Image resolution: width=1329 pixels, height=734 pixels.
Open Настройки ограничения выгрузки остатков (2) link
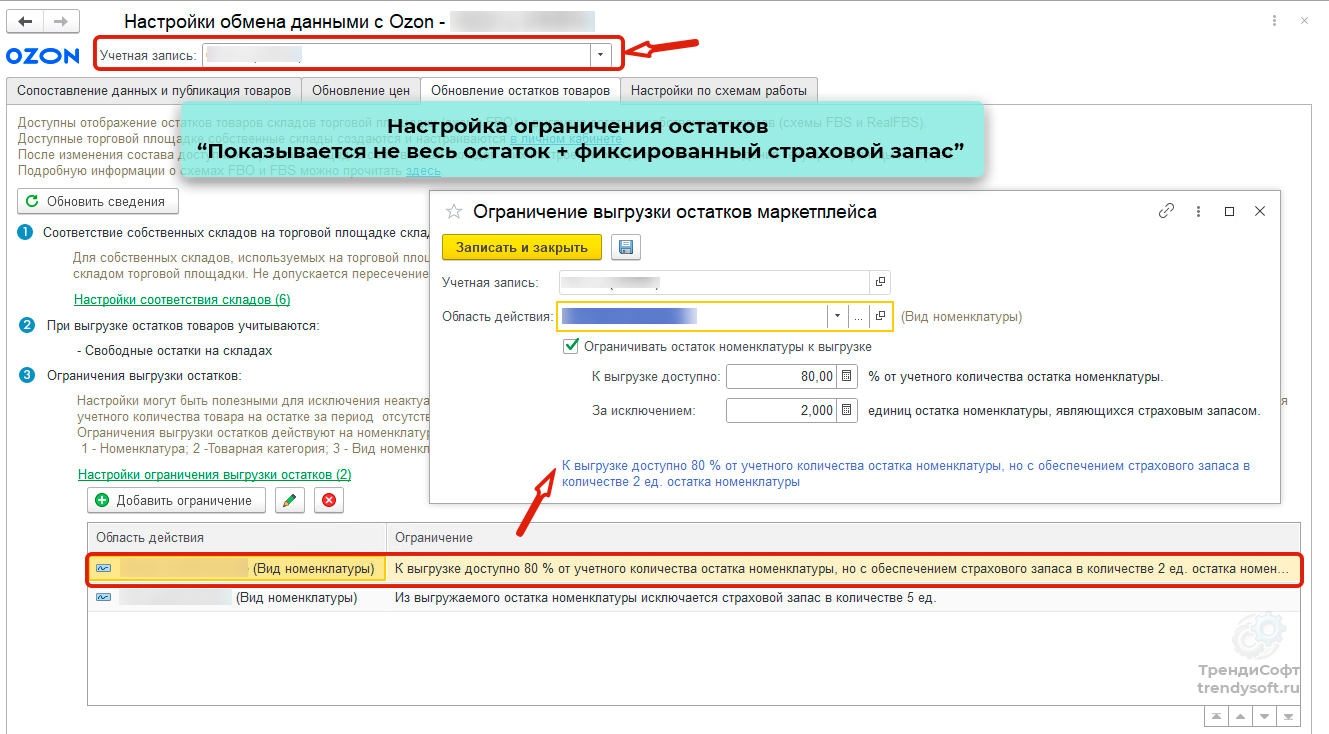point(214,474)
